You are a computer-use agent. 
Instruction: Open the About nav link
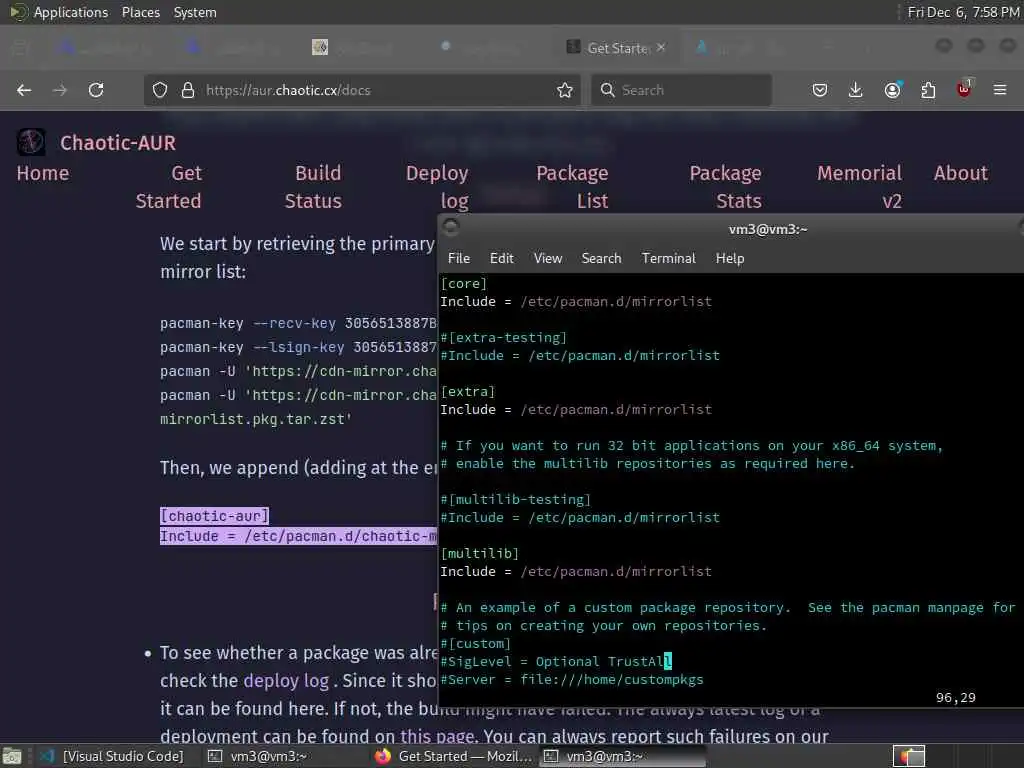pyautogui.click(x=961, y=173)
